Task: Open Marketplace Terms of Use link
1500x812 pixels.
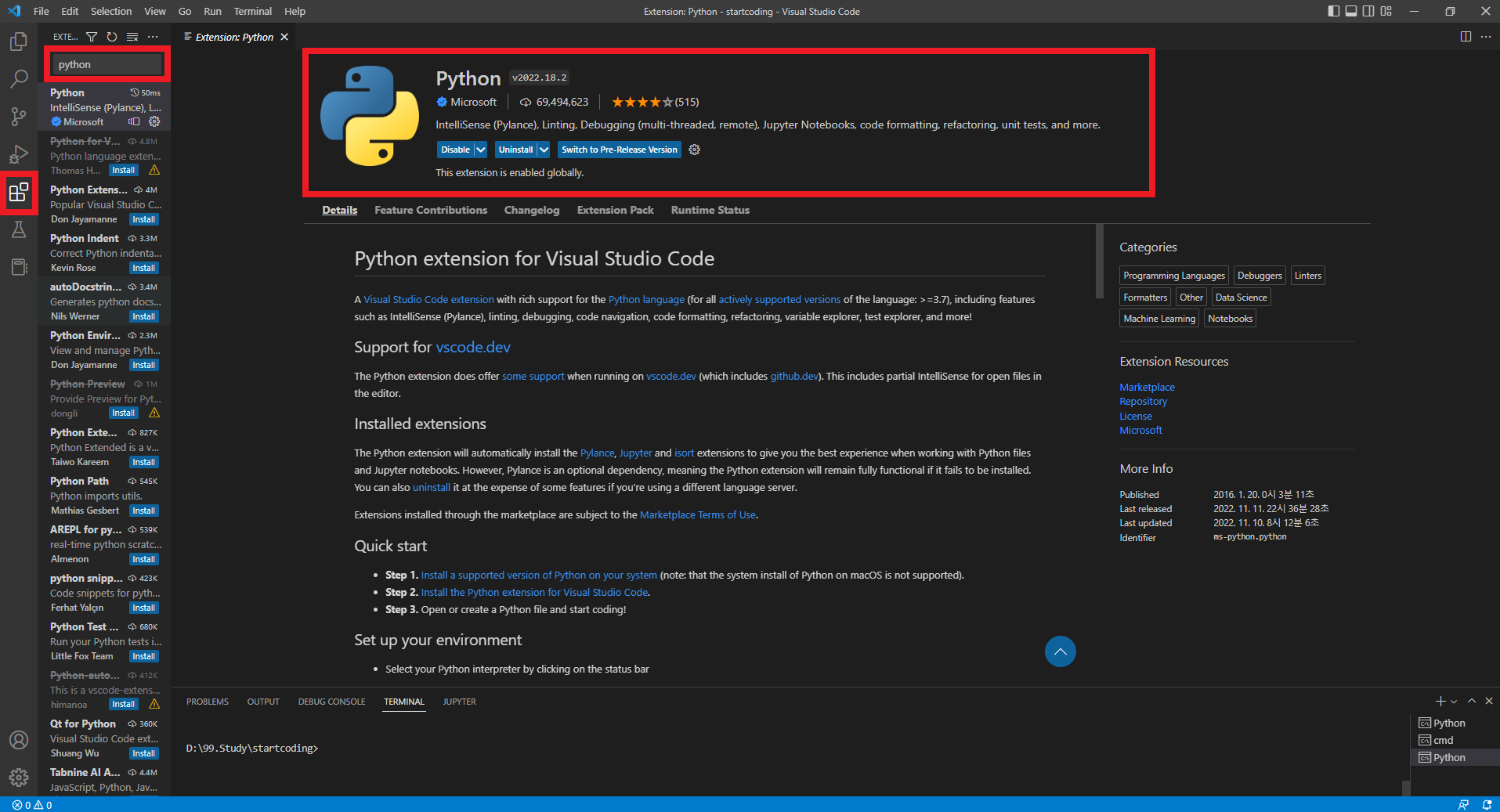Action: 698,514
